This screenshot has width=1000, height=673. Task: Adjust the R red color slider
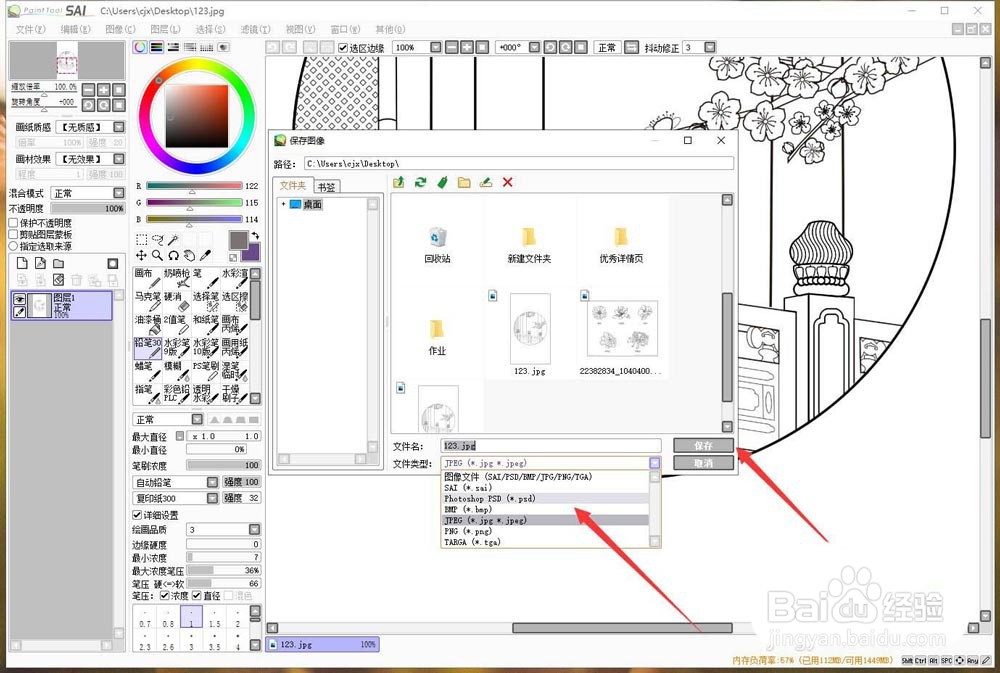click(x=194, y=186)
